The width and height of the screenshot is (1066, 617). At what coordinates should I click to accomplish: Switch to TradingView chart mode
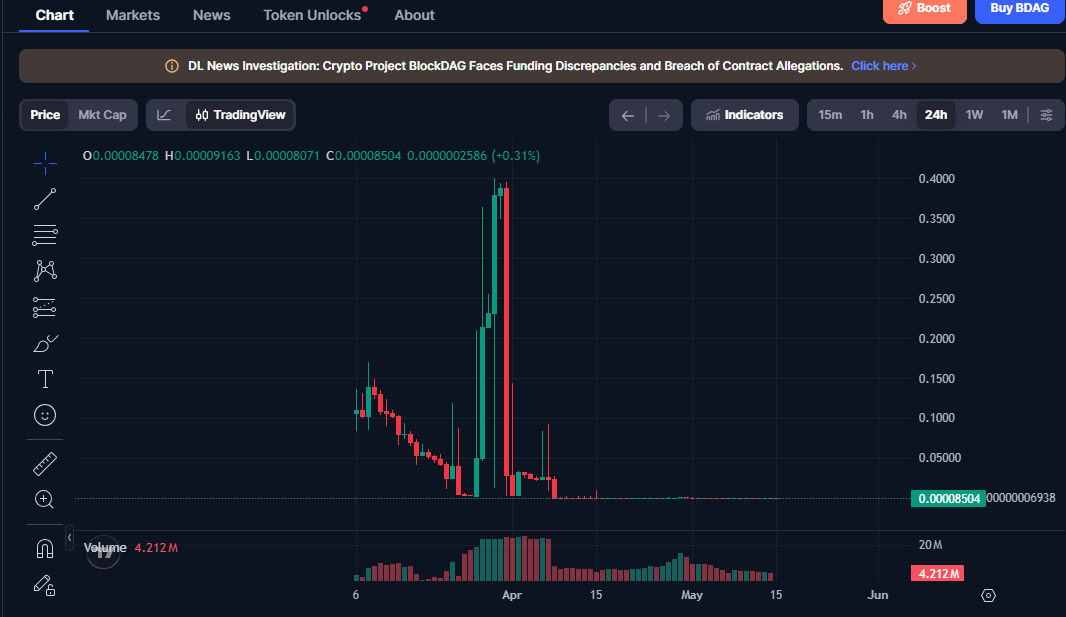pos(240,115)
